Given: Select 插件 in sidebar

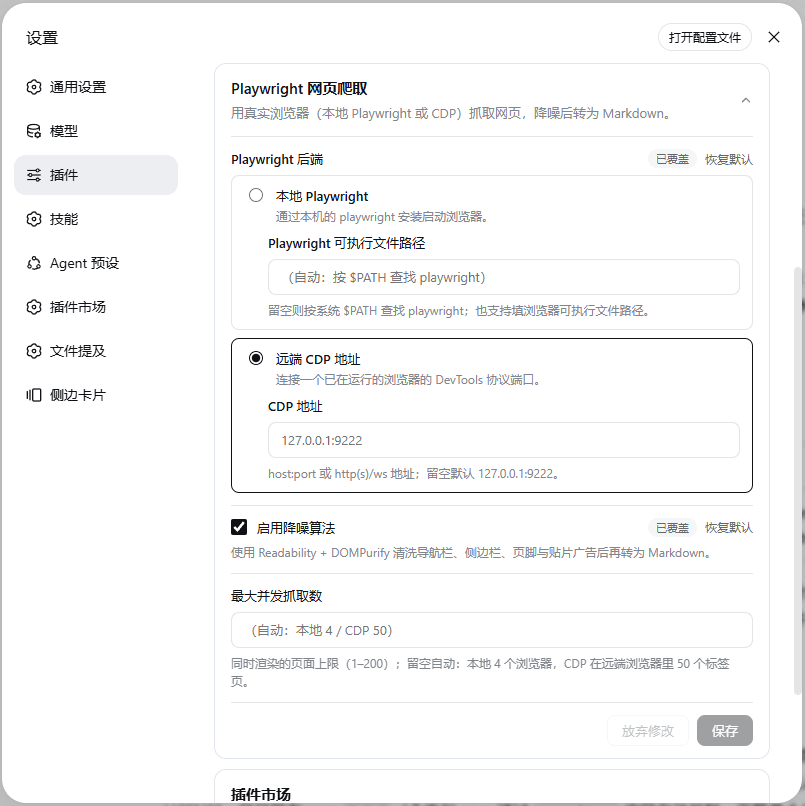Looking at the screenshot, I should (96, 175).
